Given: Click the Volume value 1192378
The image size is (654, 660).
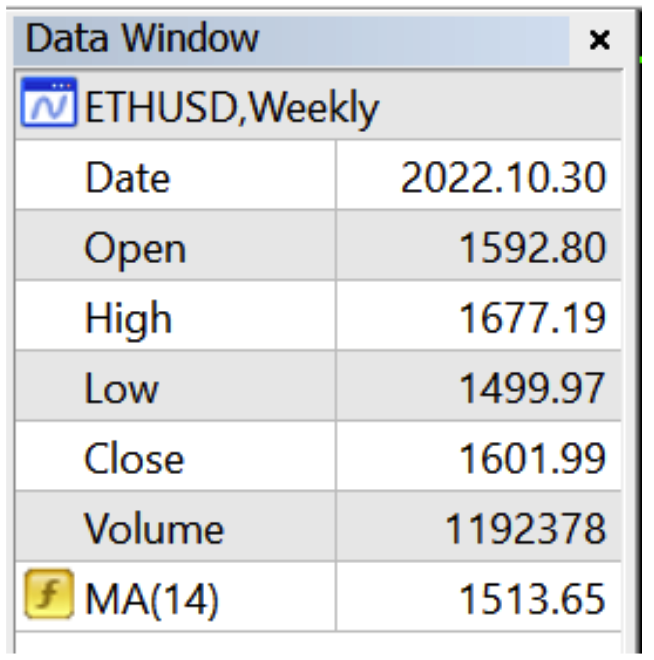Looking at the screenshot, I should 525,529.
